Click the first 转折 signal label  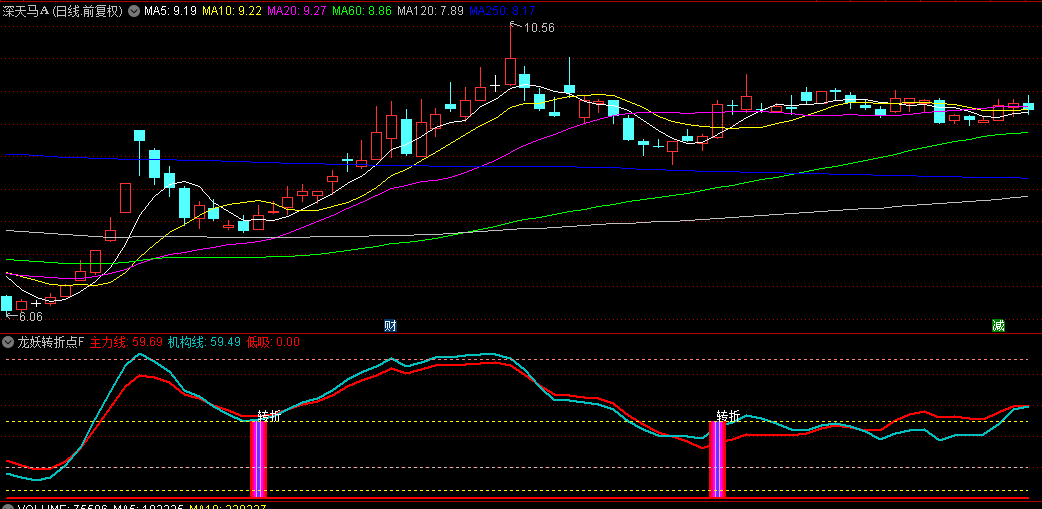click(x=269, y=415)
